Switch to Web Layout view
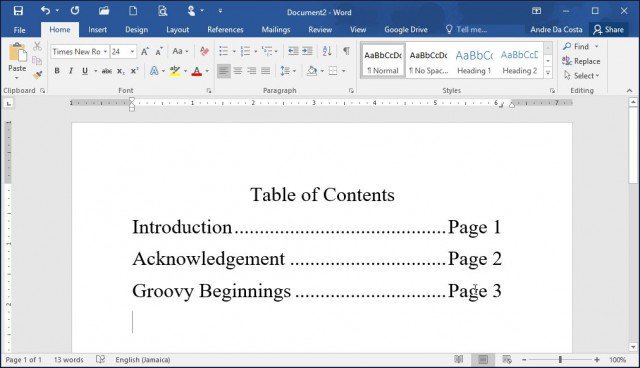Screen dimensions: 640x368 pos(507,359)
